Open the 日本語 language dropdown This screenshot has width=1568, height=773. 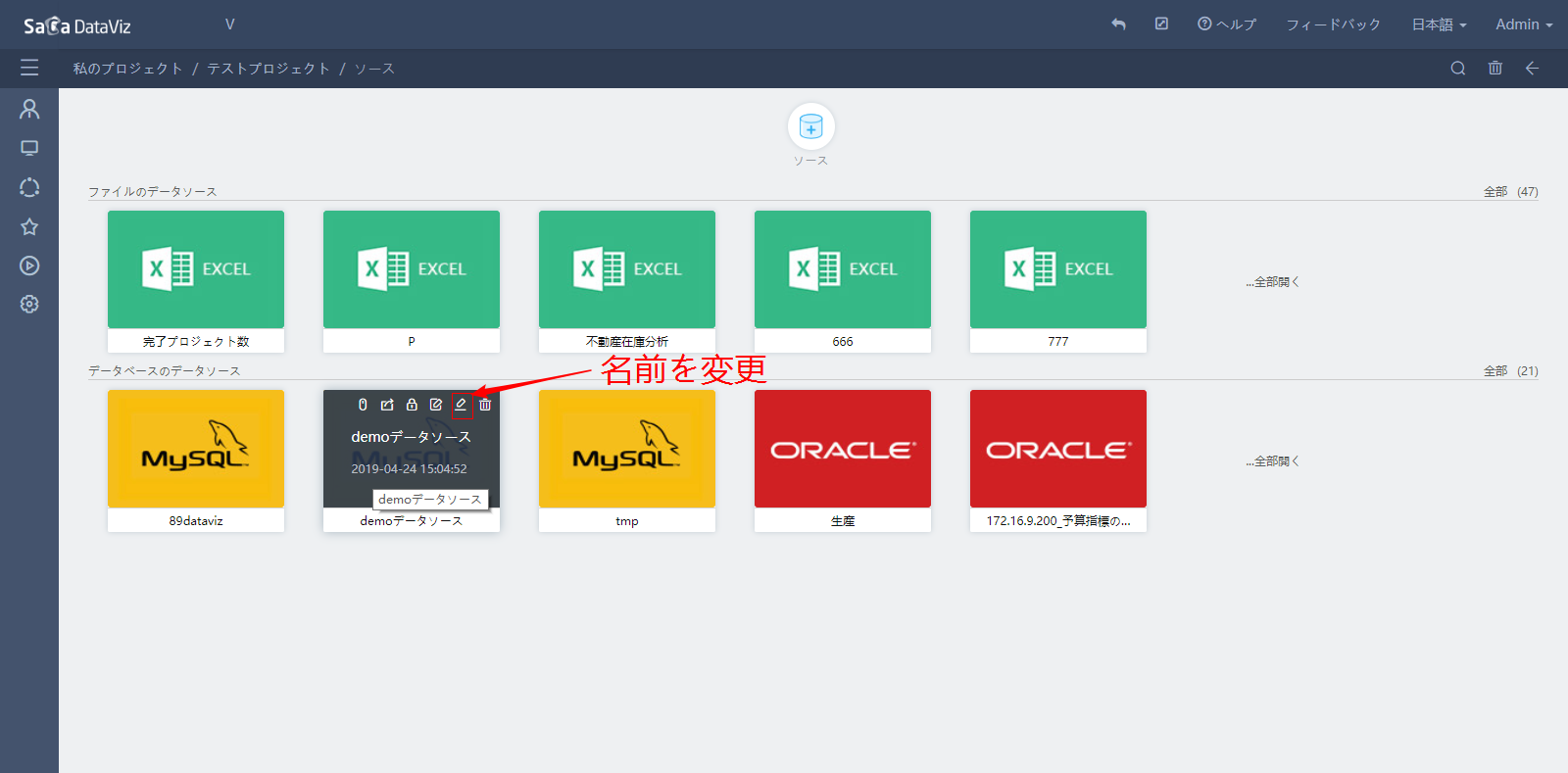point(1439,24)
